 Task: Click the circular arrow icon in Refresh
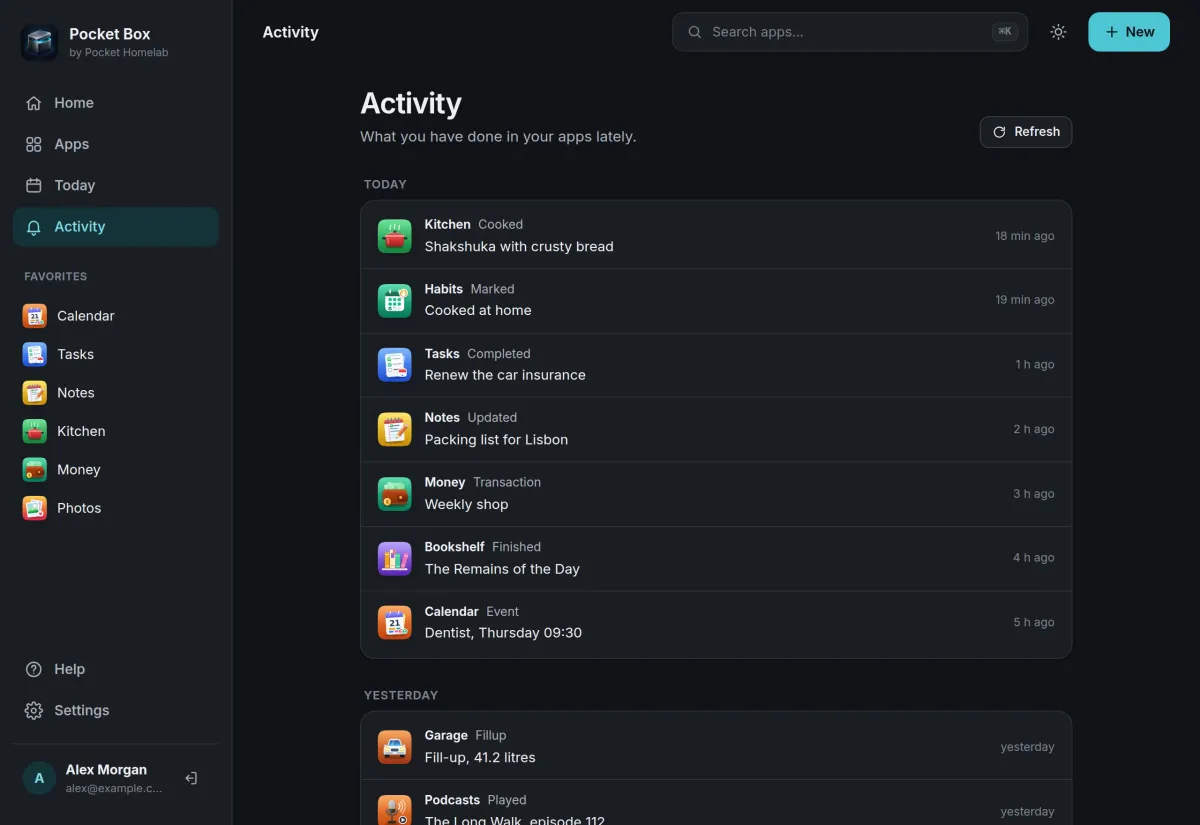999,132
